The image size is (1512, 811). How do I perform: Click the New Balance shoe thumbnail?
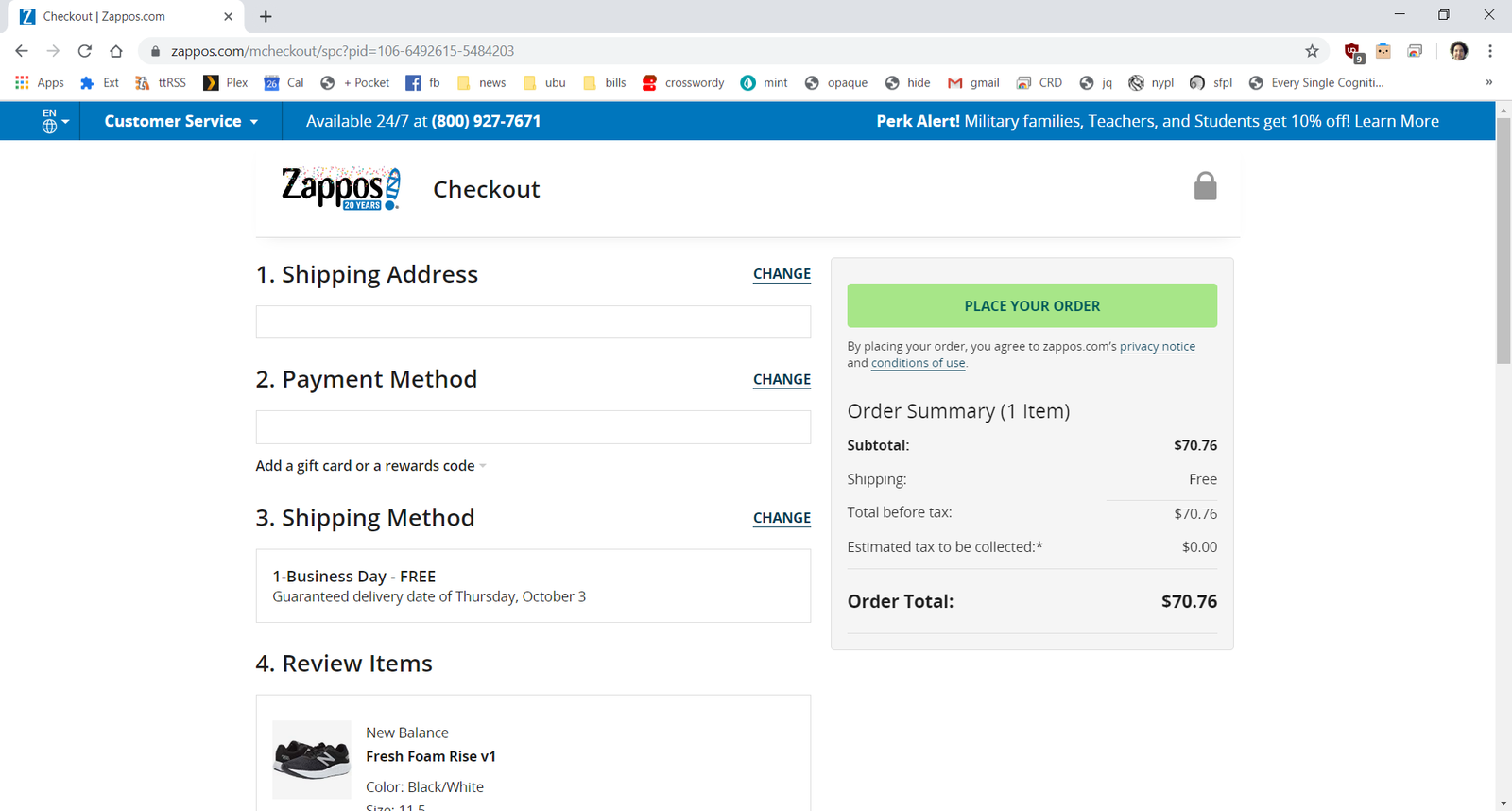pyautogui.click(x=311, y=759)
